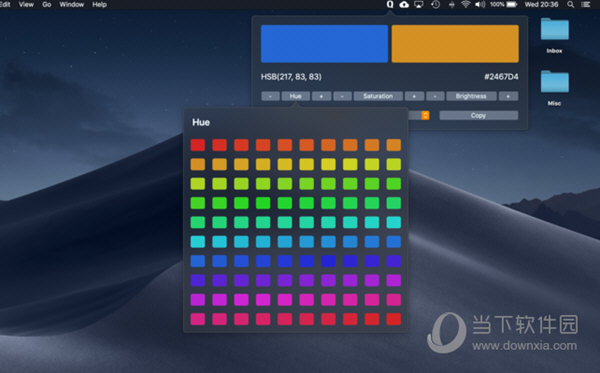Click the Hue popover title
This screenshot has height=373, width=600.
click(201, 122)
